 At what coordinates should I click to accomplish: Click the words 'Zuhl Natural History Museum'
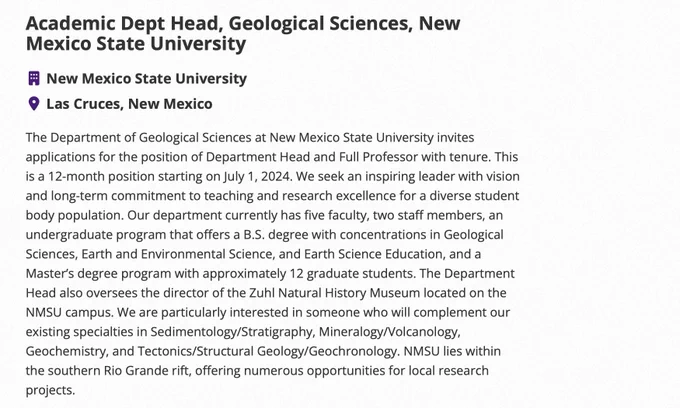334,293
